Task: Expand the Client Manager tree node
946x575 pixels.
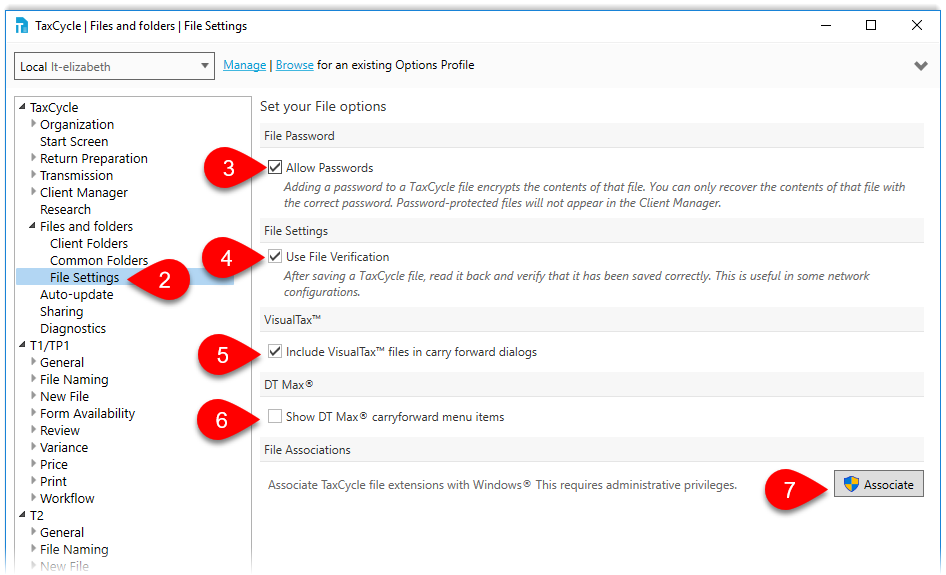Action: point(34,191)
